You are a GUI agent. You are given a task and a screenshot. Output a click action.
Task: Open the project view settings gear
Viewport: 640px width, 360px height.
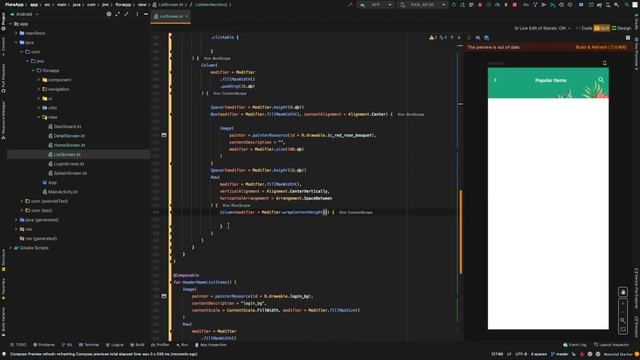(x=109, y=14)
